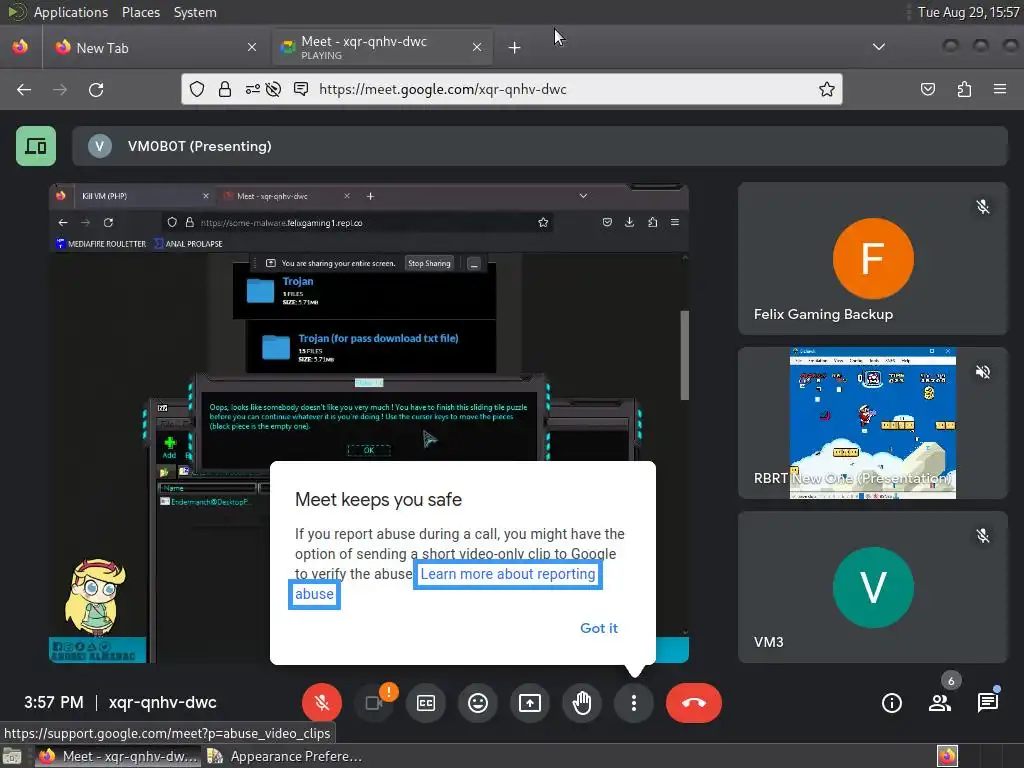
Task: Go back with the browser back arrow
Action: [24, 89]
